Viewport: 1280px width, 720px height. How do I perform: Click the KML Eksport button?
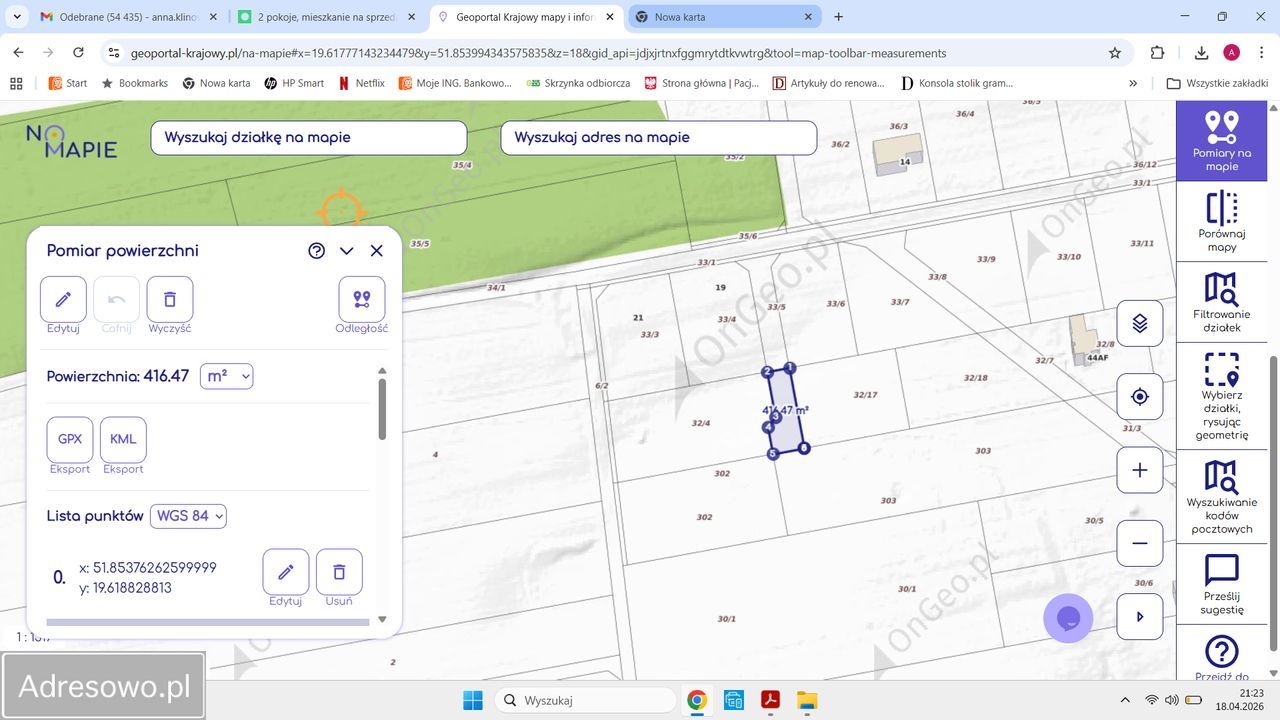pos(123,440)
